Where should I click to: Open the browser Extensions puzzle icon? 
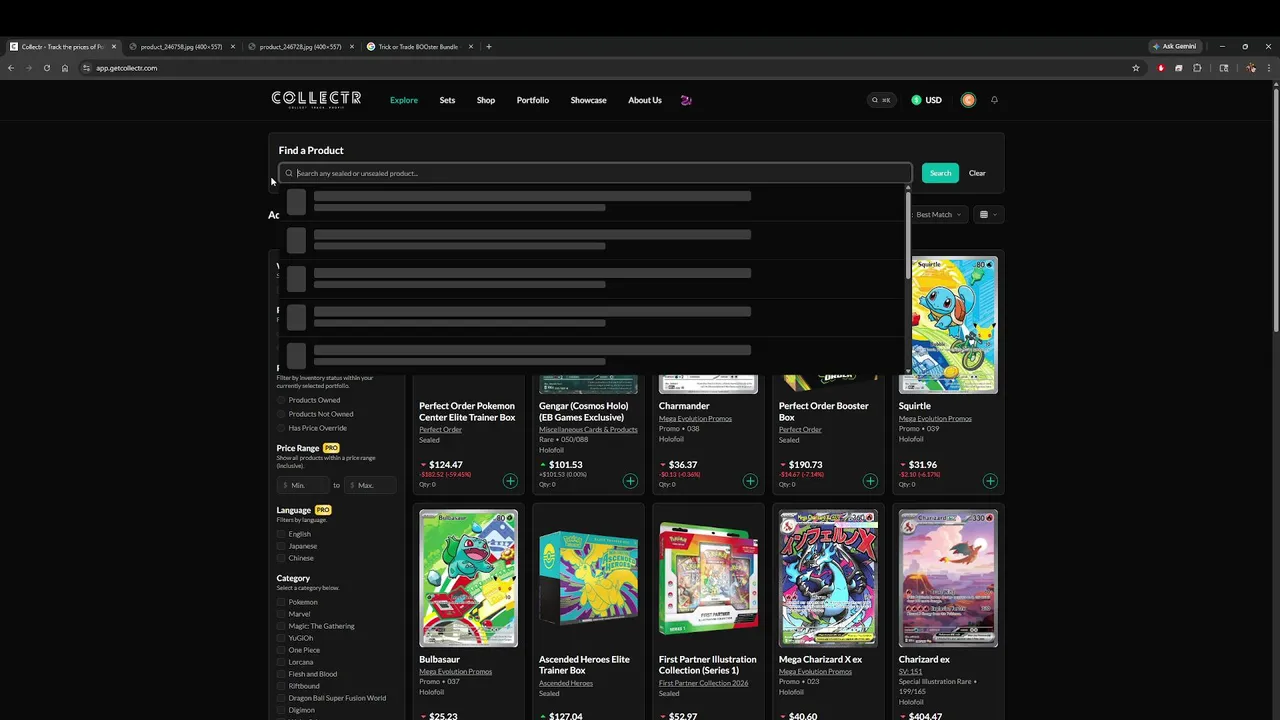(1197, 68)
